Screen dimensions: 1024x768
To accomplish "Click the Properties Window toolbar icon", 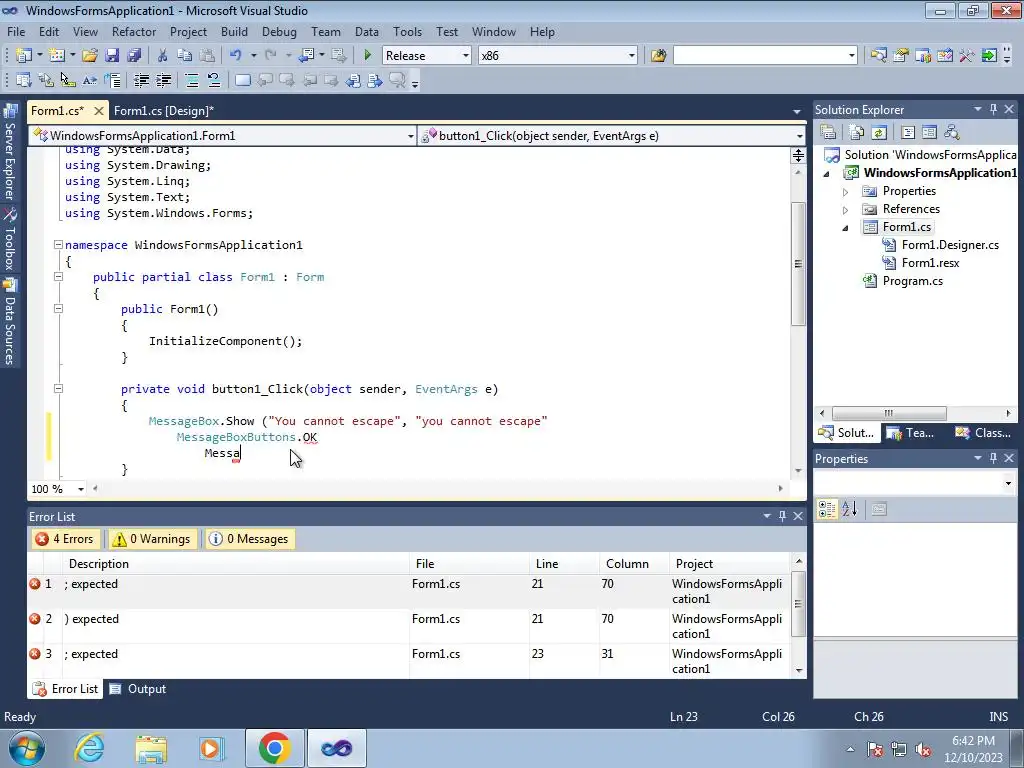I will click(901, 56).
